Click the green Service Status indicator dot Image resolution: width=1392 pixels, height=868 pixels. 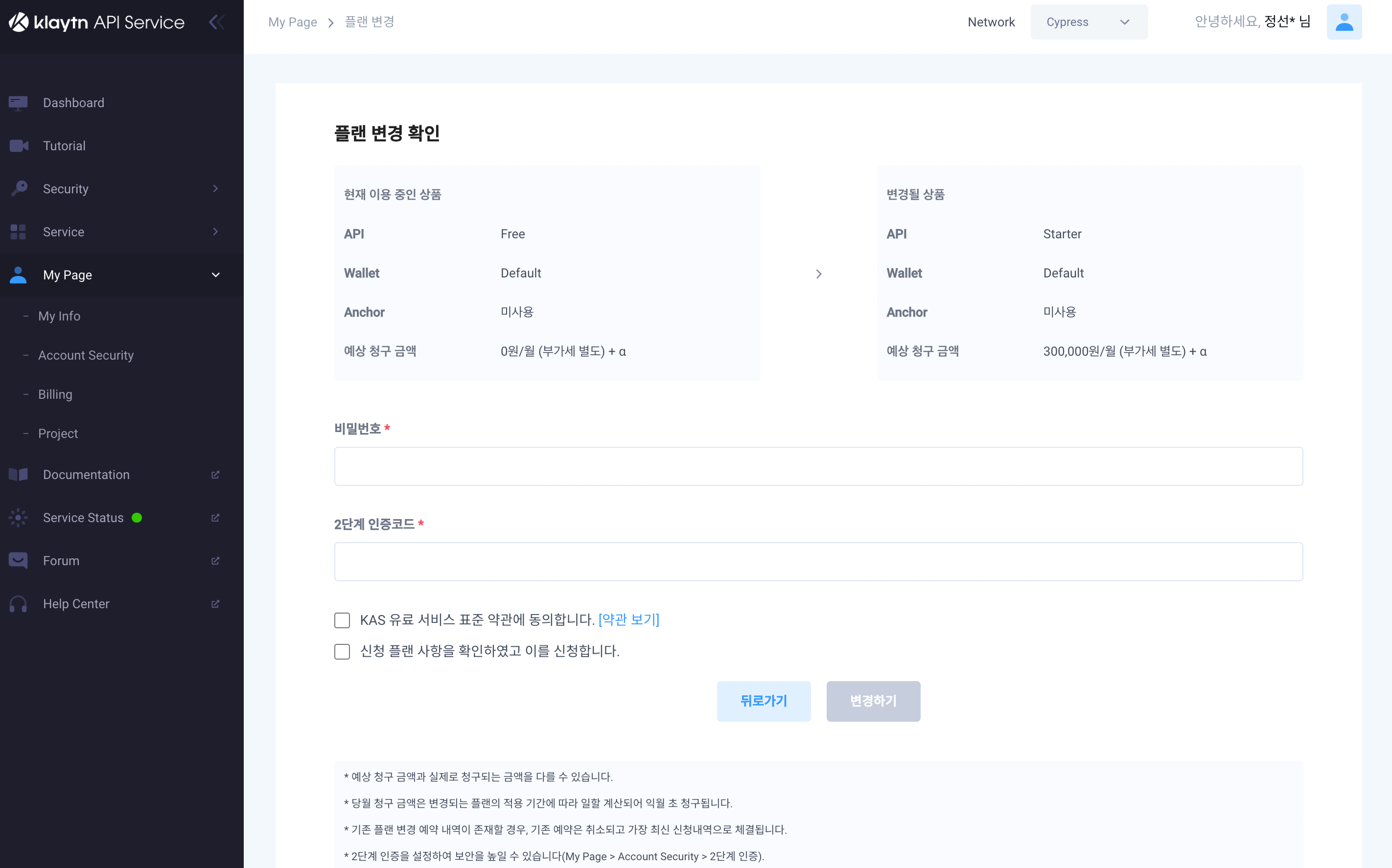pyautogui.click(x=137, y=518)
